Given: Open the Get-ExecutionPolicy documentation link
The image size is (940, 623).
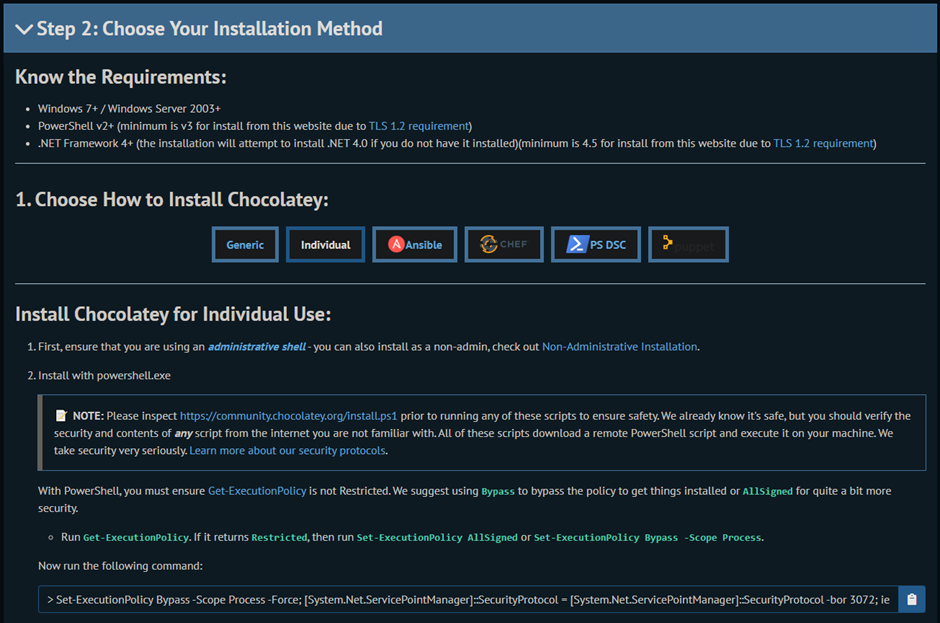Looking at the screenshot, I should tap(257, 490).
